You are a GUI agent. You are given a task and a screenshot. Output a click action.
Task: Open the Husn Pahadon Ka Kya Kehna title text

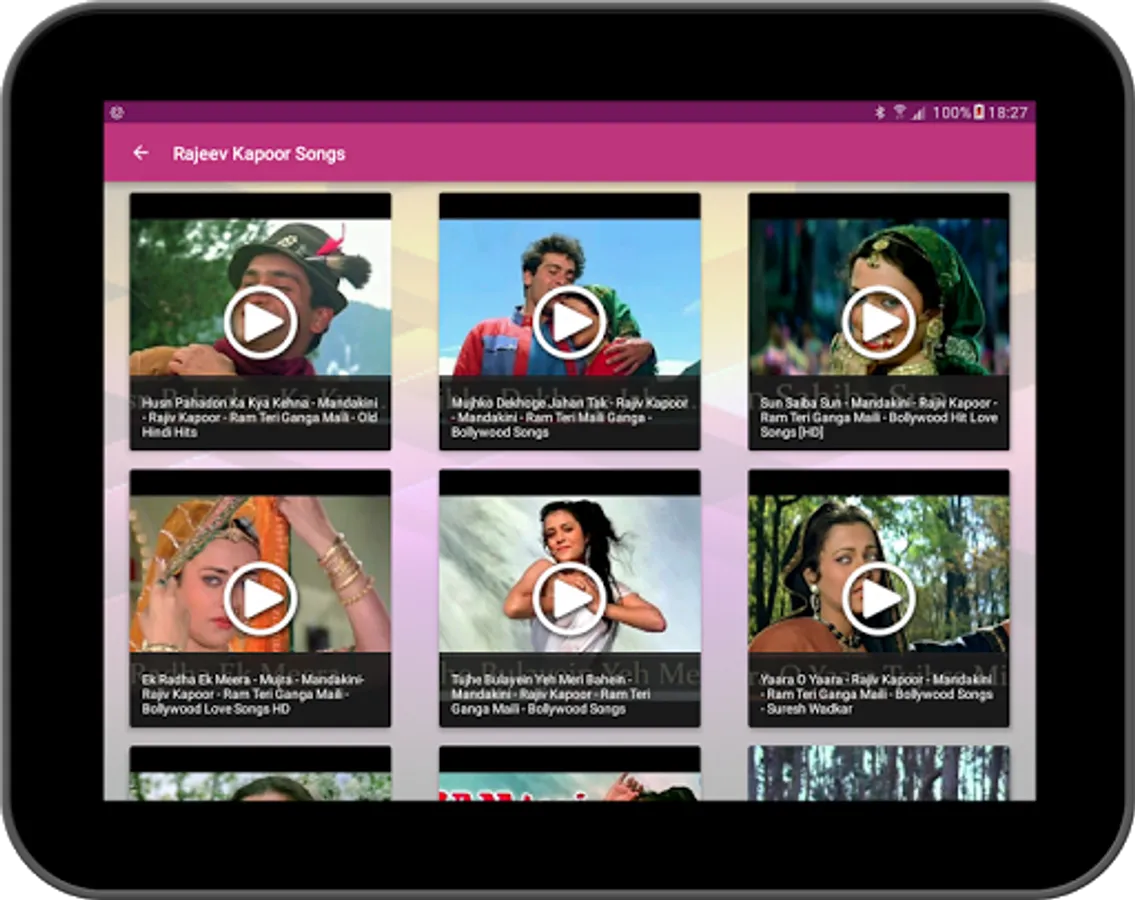point(260,417)
